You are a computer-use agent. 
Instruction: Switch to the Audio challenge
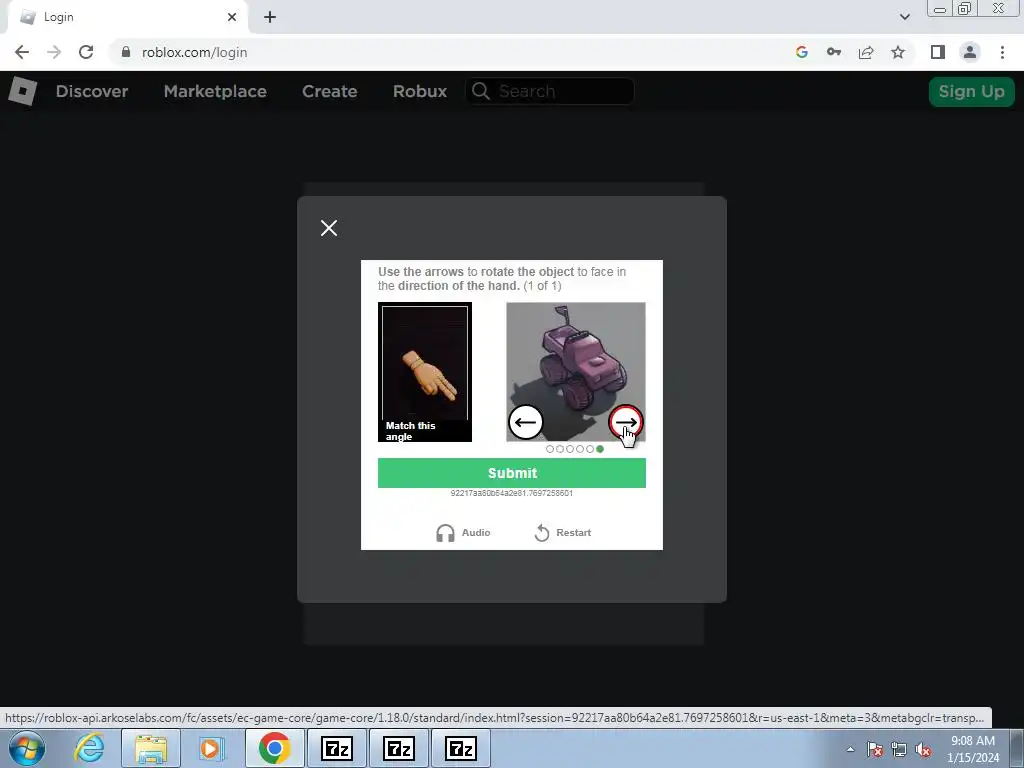463,533
